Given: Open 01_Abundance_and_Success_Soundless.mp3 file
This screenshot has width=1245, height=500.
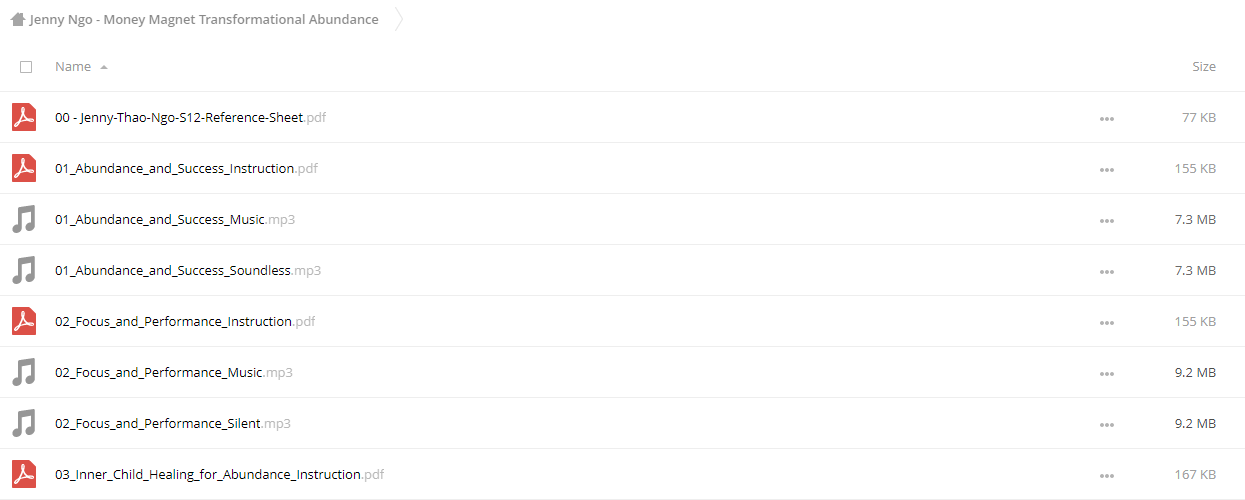Looking at the screenshot, I should pyautogui.click(x=188, y=270).
